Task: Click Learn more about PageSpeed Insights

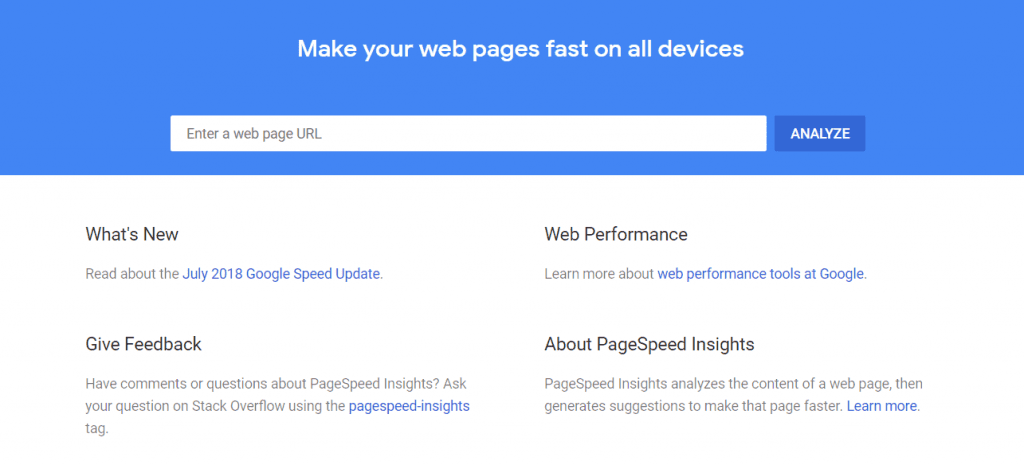Action: click(x=881, y=406)
